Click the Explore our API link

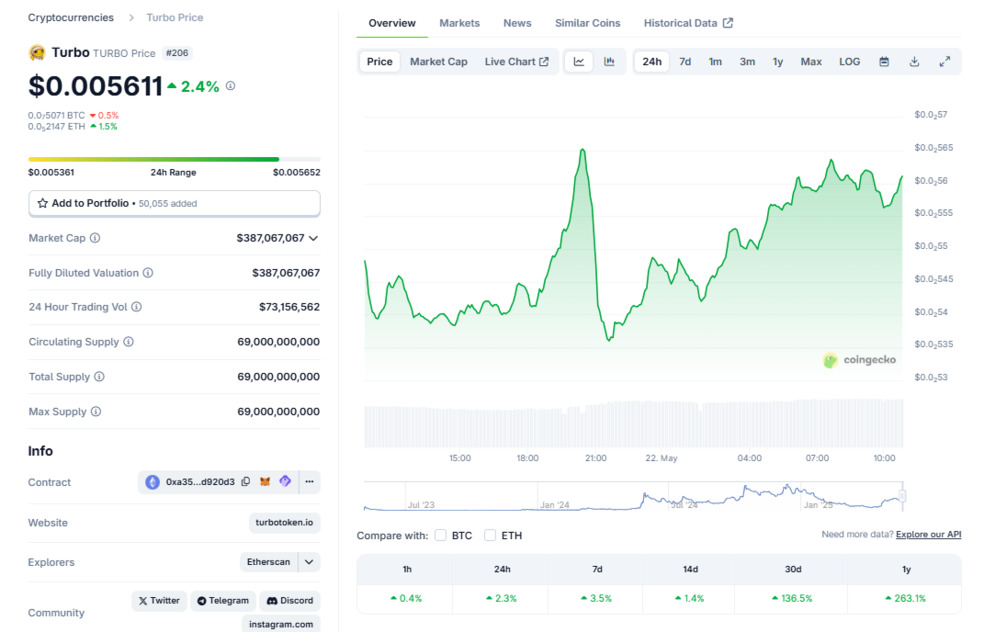[x=929, y=535]
